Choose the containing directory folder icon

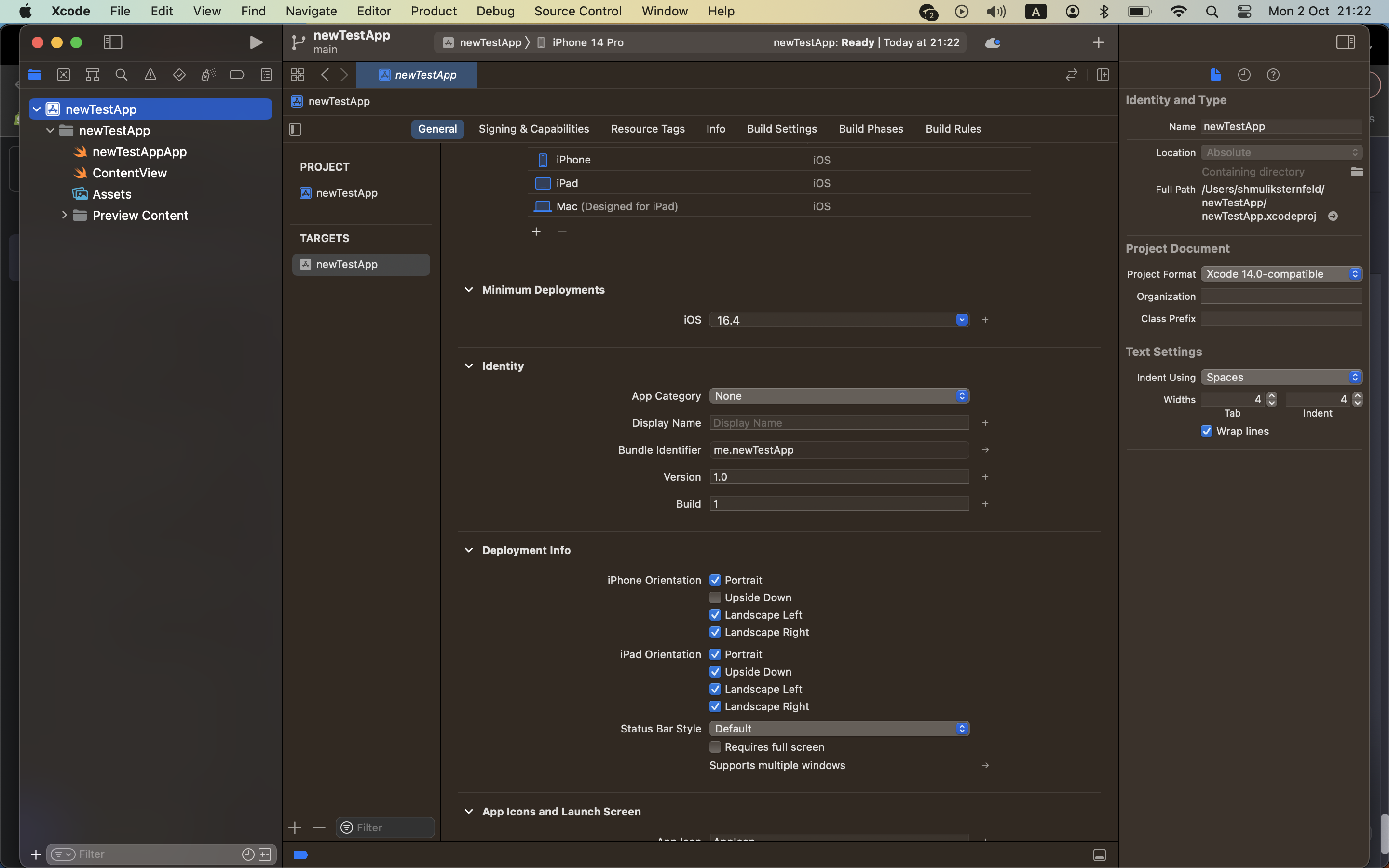pyautogui.click(x=1357, y=172)
